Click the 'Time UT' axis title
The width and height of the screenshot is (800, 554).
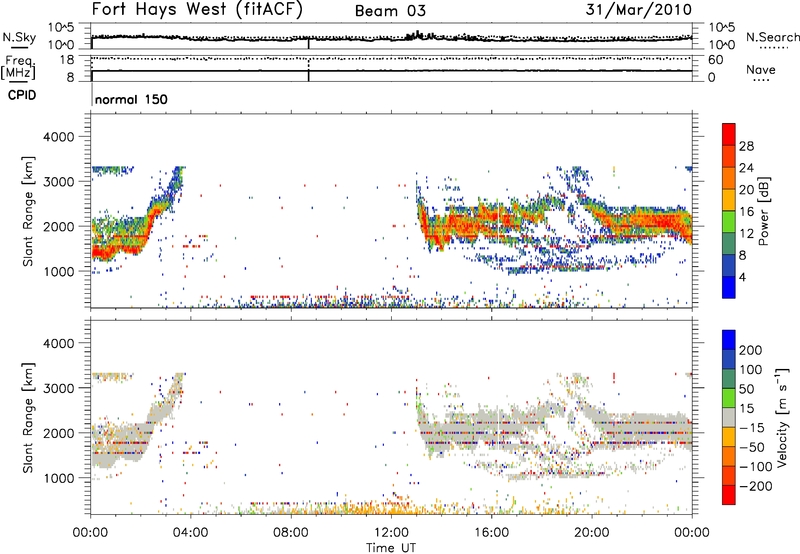[391, 548]
